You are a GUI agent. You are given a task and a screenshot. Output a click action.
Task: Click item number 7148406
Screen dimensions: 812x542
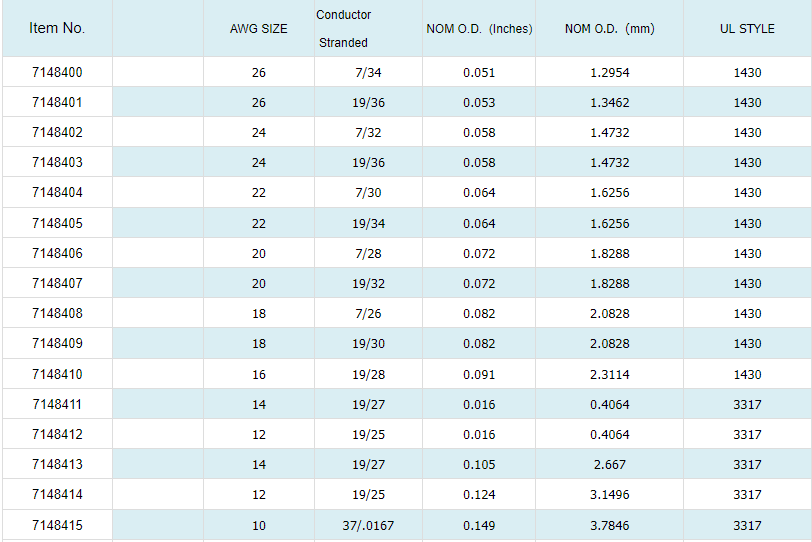click(57, 254)
